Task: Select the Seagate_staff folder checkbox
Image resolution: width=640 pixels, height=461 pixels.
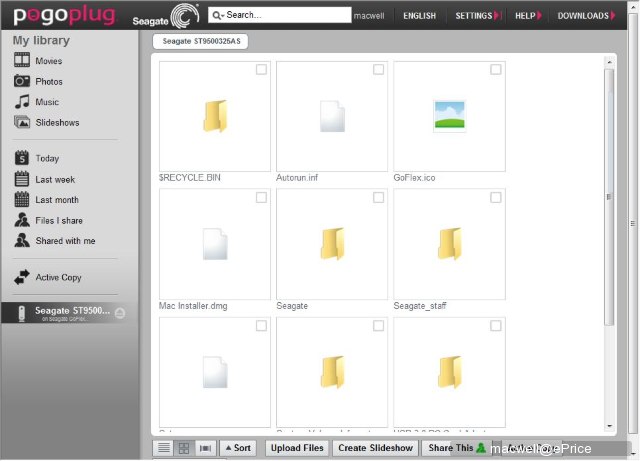Action: pyautogui.click(x=496, y=198)
